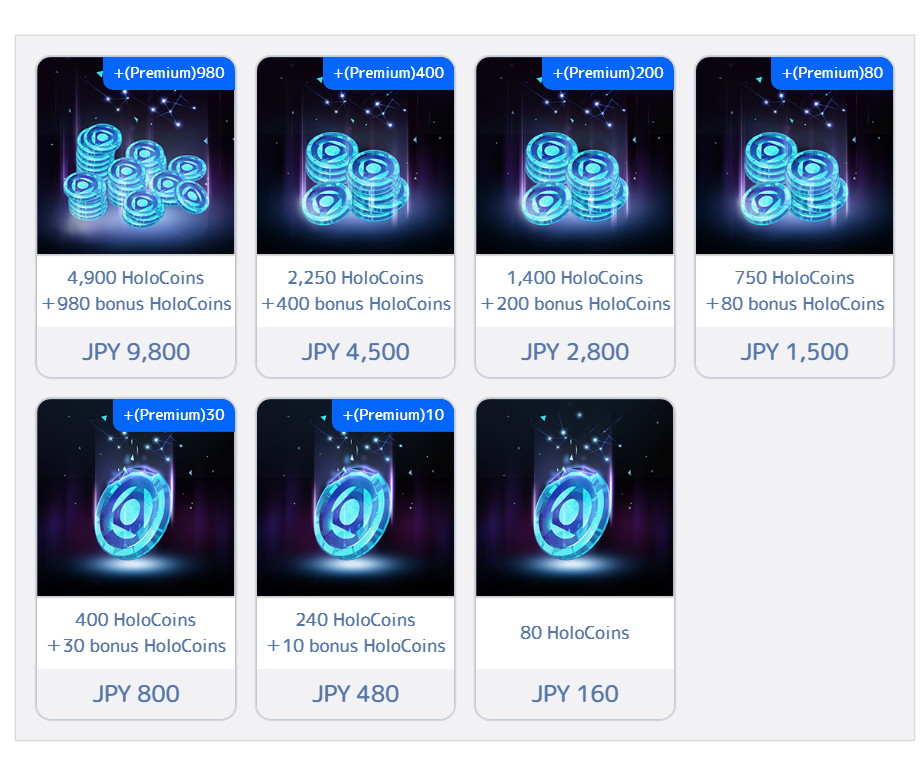This screenshot has width=923, height=765.
Task: Tap the JPY 480 price
Action: tap(356, 694)
